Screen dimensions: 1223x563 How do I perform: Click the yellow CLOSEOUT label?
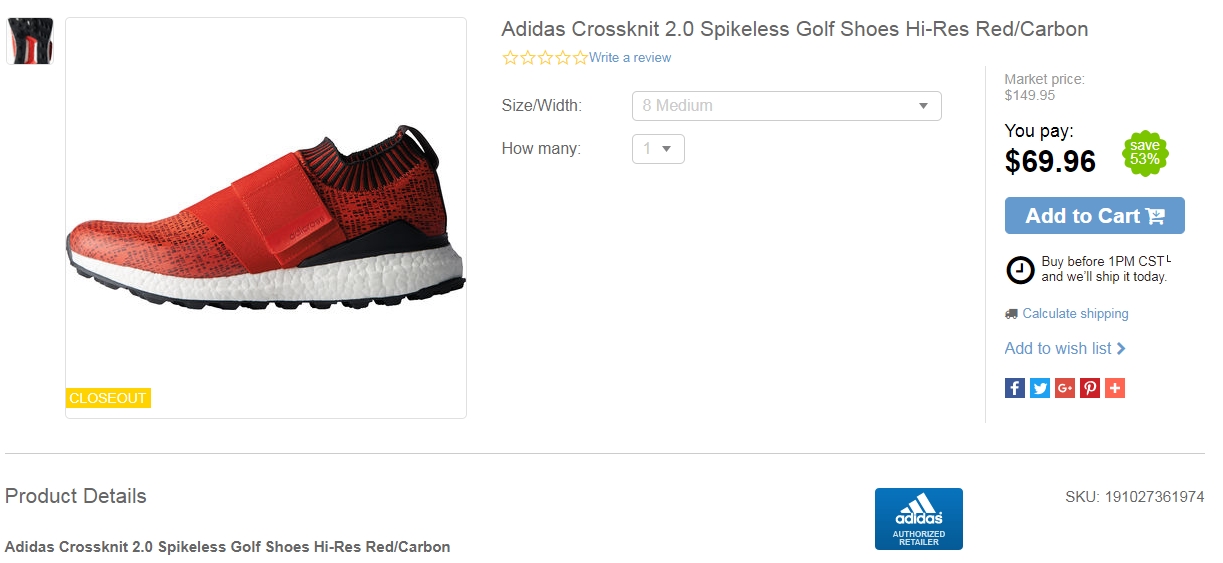tap(108, 398)
